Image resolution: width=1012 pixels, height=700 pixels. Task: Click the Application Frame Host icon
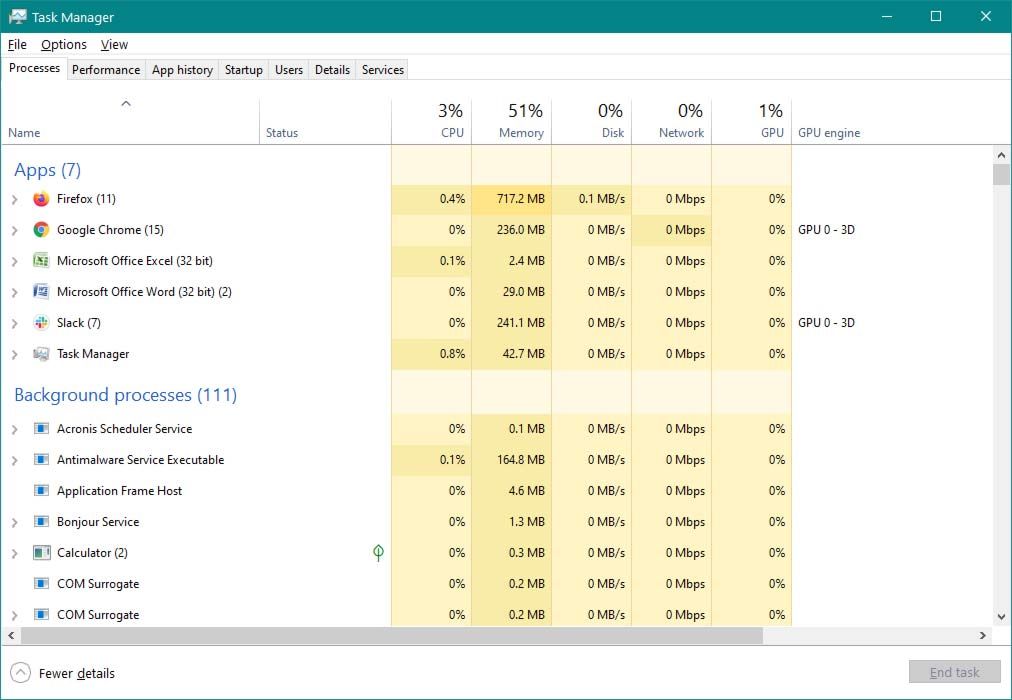coord(41,490)
